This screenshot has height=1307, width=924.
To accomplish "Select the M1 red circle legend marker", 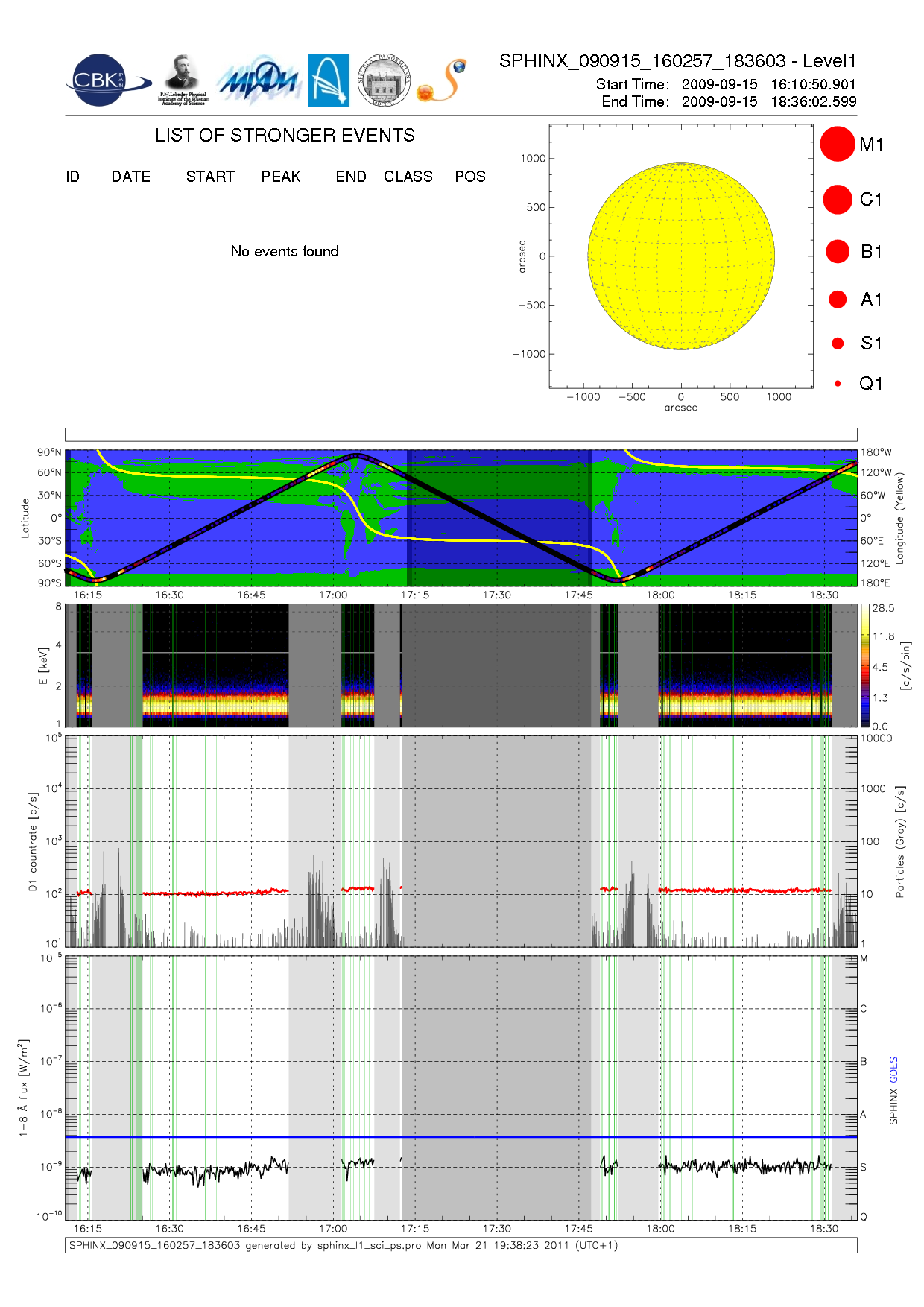I will [838, 144].
